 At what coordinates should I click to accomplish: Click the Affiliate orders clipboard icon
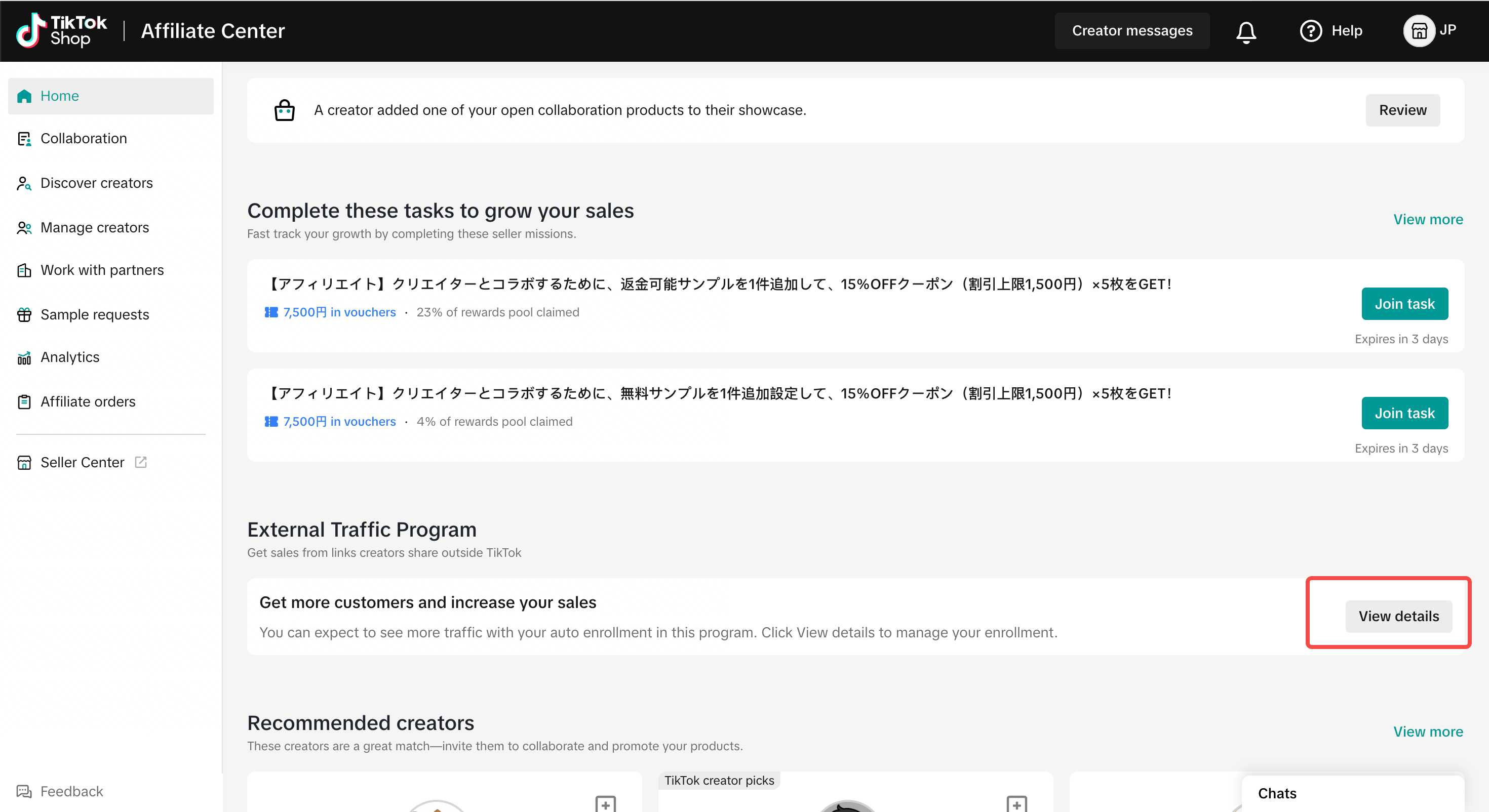pos(24,401)
